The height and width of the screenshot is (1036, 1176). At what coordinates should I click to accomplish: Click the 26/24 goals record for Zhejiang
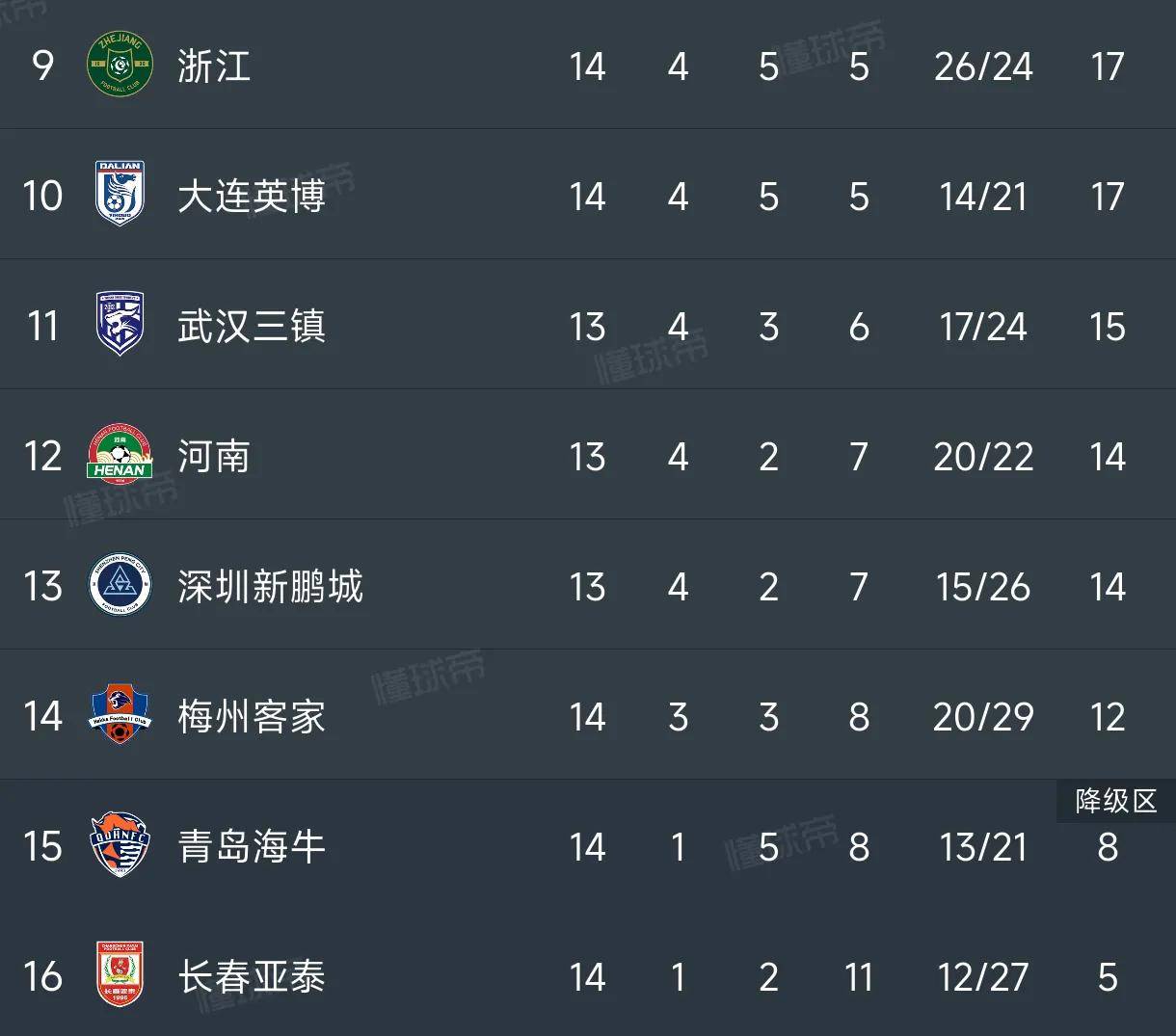pyautogui.click(x=983, y=66)
